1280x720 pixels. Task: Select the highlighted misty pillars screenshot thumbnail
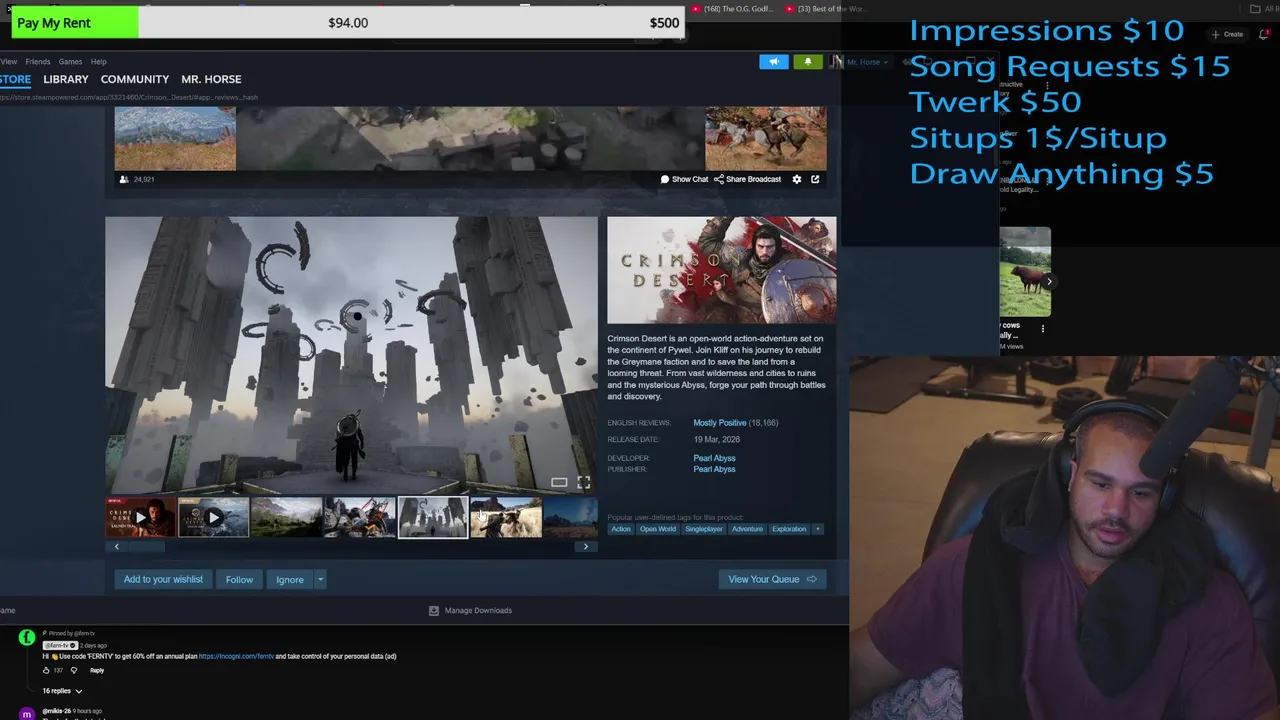pos(433,518)
